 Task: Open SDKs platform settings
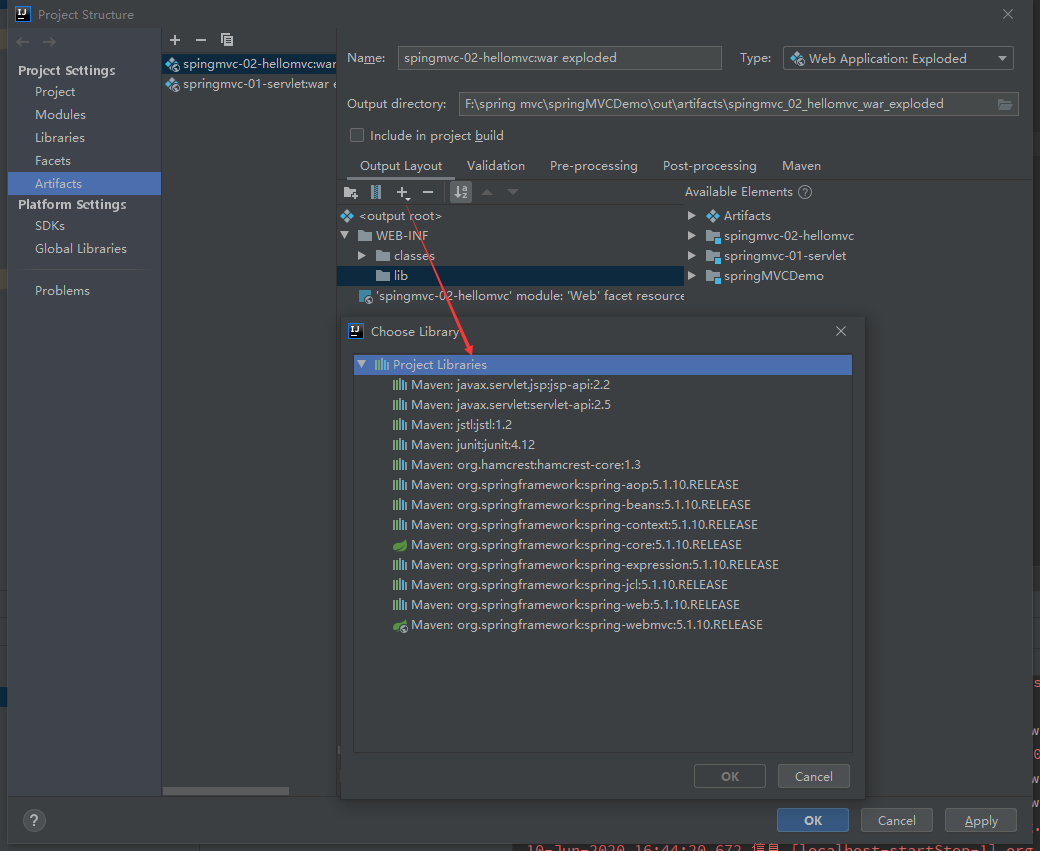(x=50, y=226)
